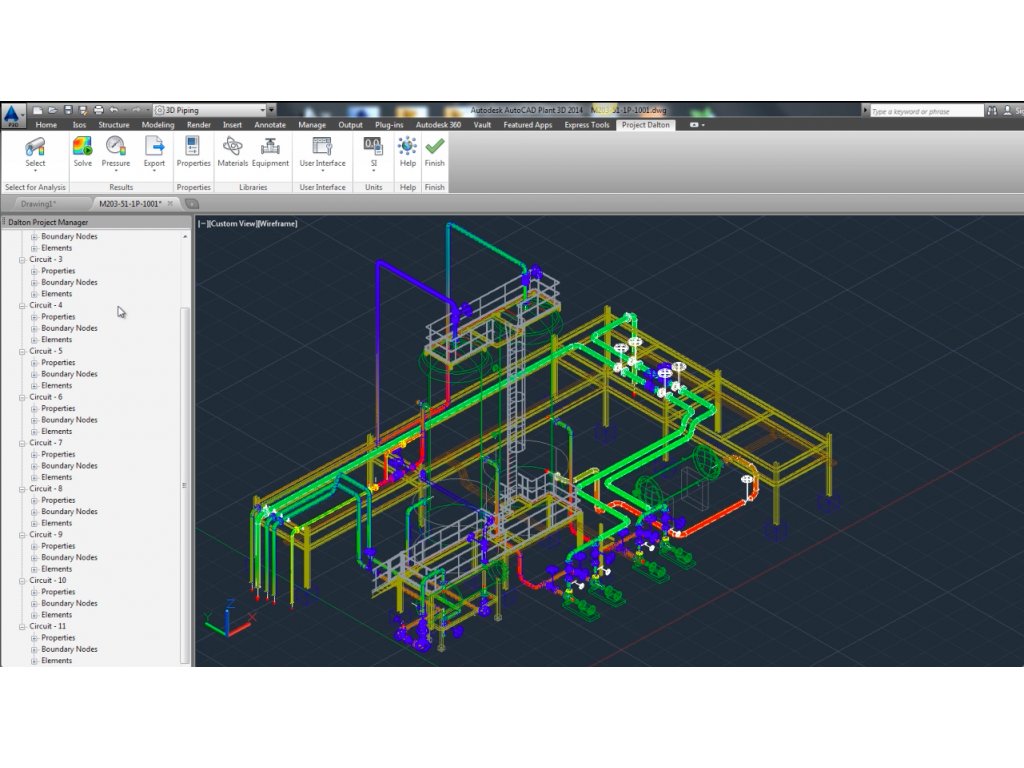Click the scroll up arrow in project tree

click(x=185, y=236)
